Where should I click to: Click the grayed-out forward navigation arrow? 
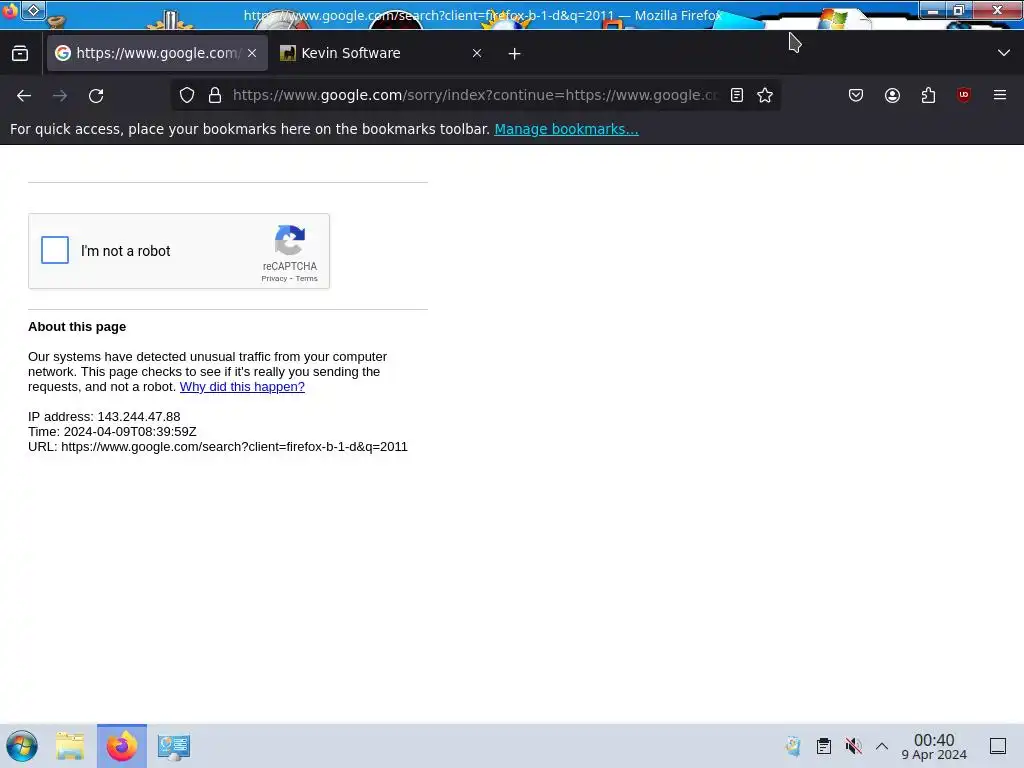[x=60, y=95]
